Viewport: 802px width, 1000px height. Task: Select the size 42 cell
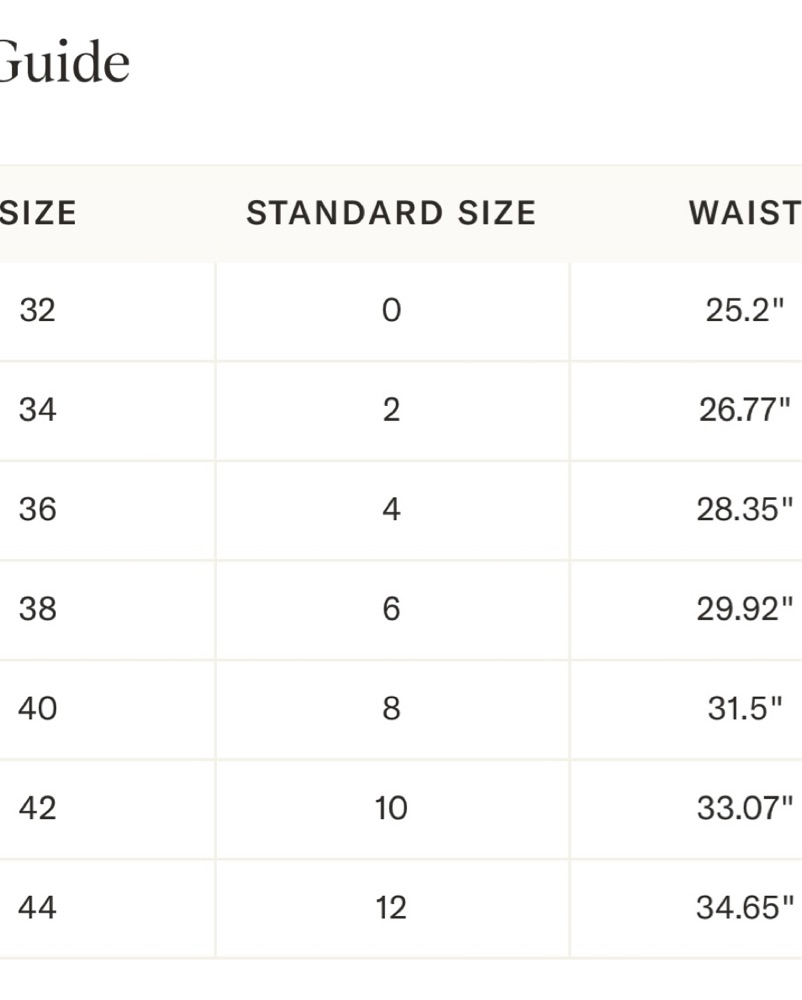click(38, 807)
